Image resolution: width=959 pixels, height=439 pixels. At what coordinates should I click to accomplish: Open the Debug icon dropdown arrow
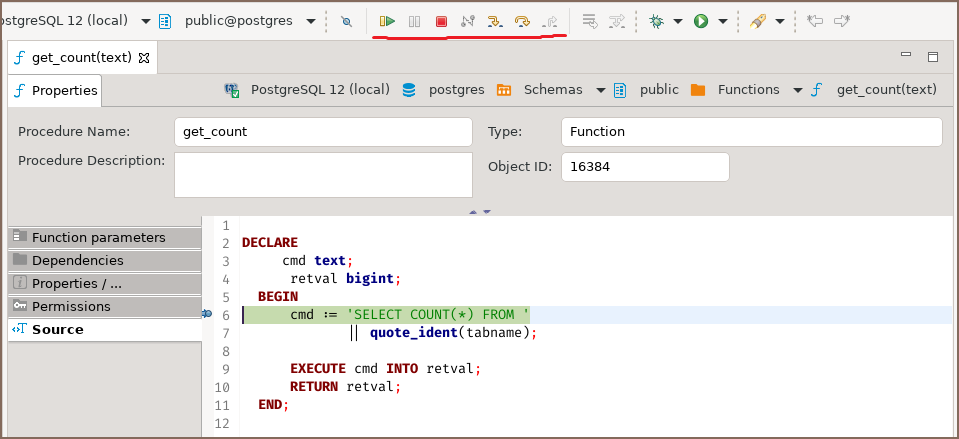[x=678, y=21]
